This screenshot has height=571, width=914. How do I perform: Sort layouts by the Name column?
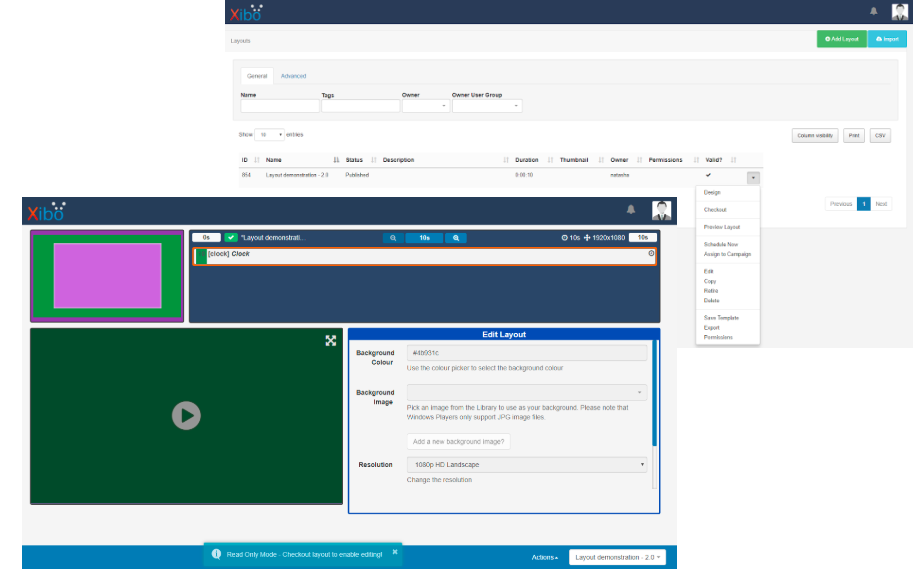[x=302, y=160]
